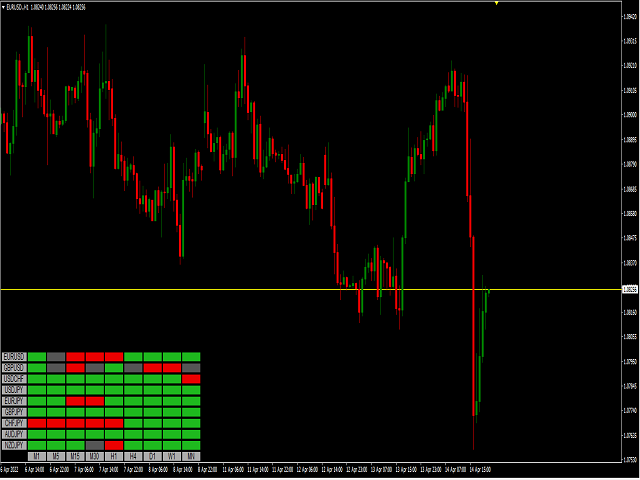Click the green USDJPY H4 signal cell
The image size is (640, 480).
click(133, 390)
